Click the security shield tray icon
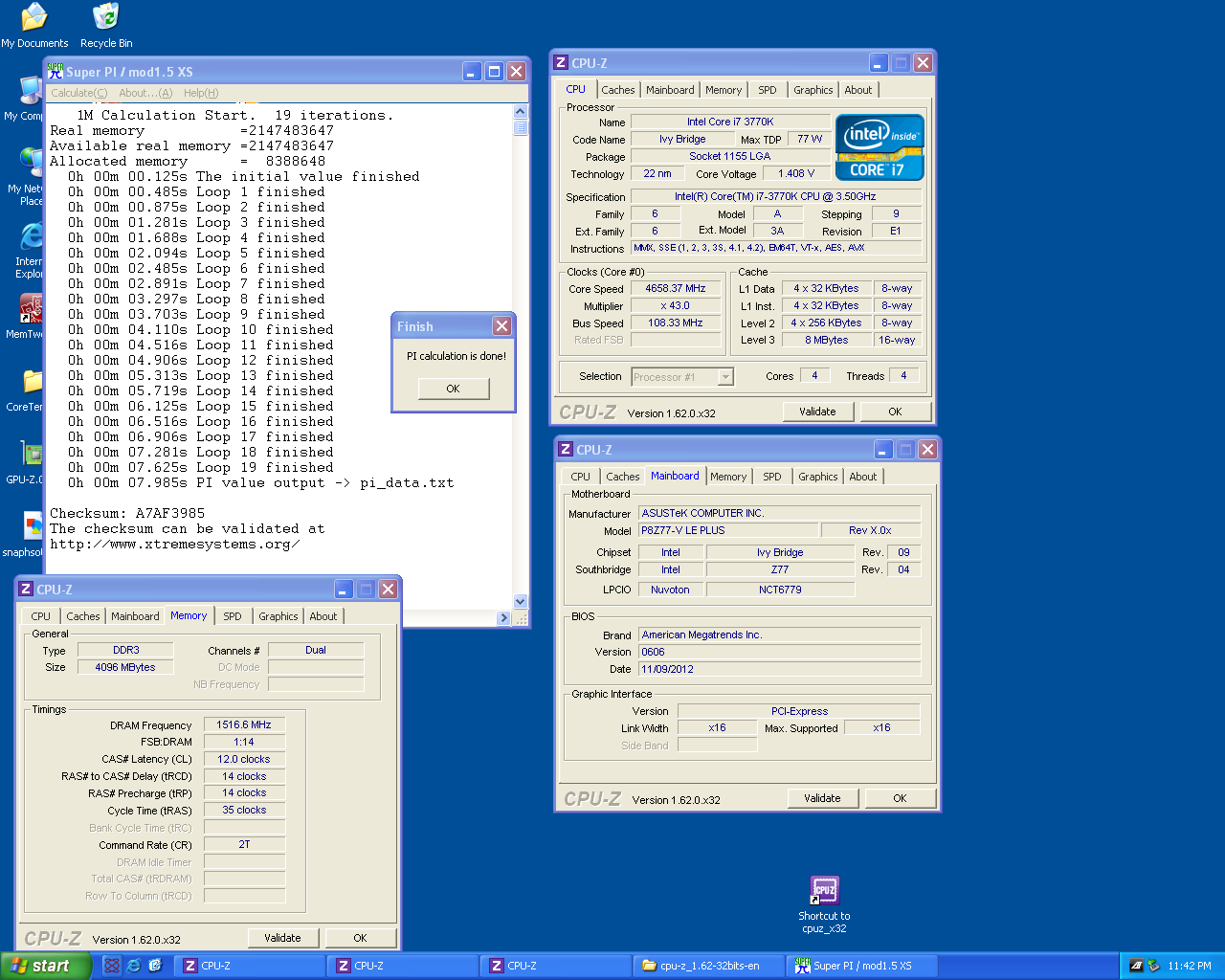This screenshot has width=1225, height=980. 1153,966
